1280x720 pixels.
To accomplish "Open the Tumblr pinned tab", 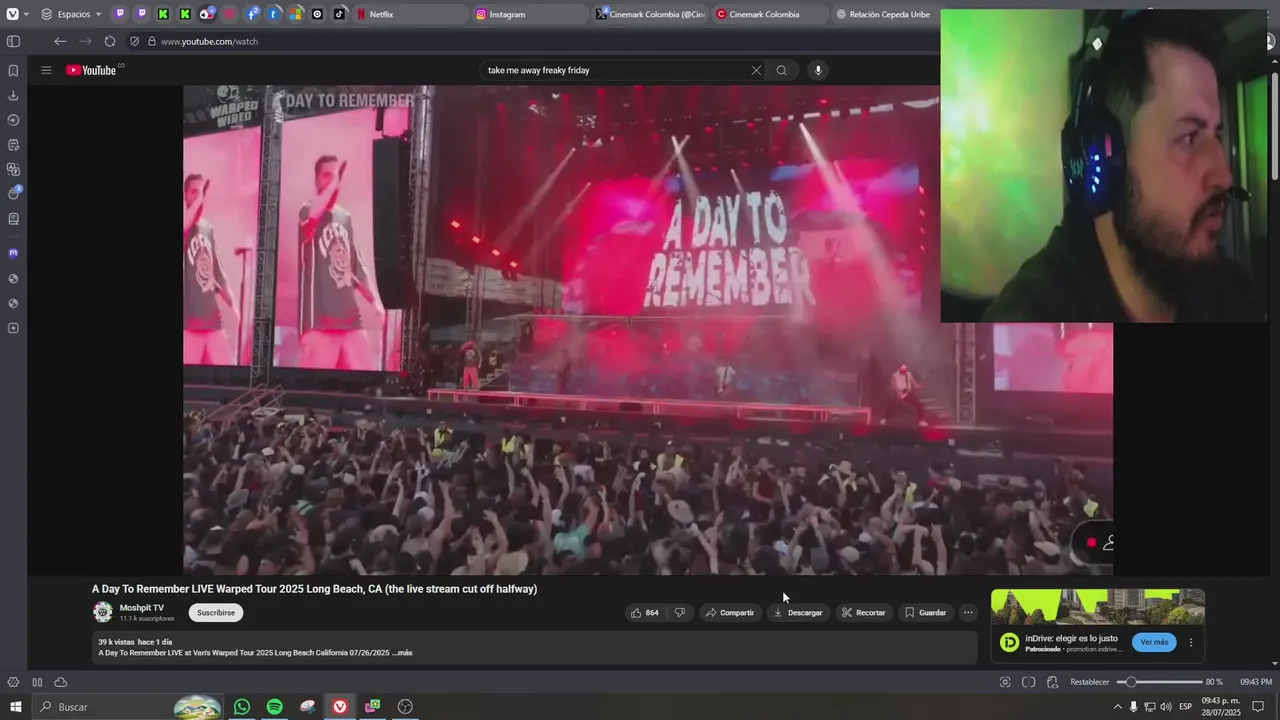I will pyautogui.click(x=273, y=14).
